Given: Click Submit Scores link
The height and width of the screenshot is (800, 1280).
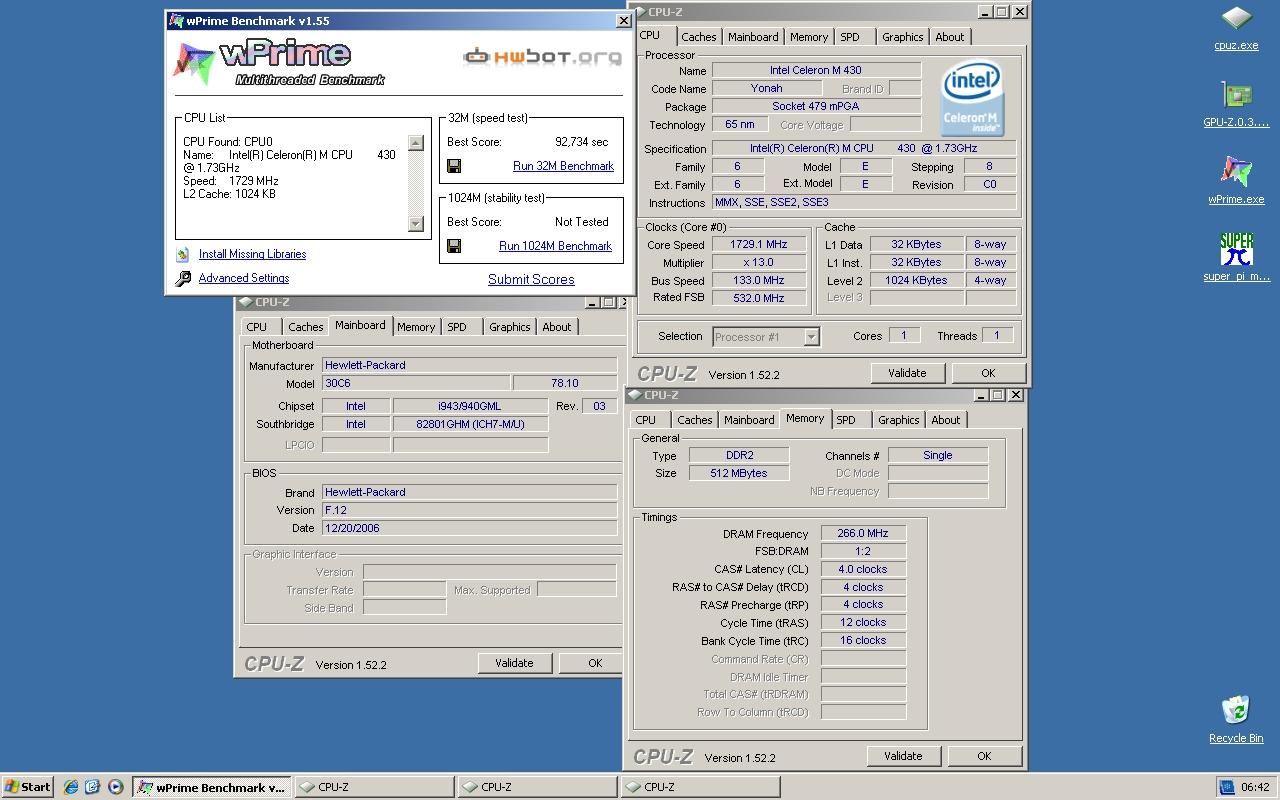Looking at the screenshot, I should coord(531,280).
